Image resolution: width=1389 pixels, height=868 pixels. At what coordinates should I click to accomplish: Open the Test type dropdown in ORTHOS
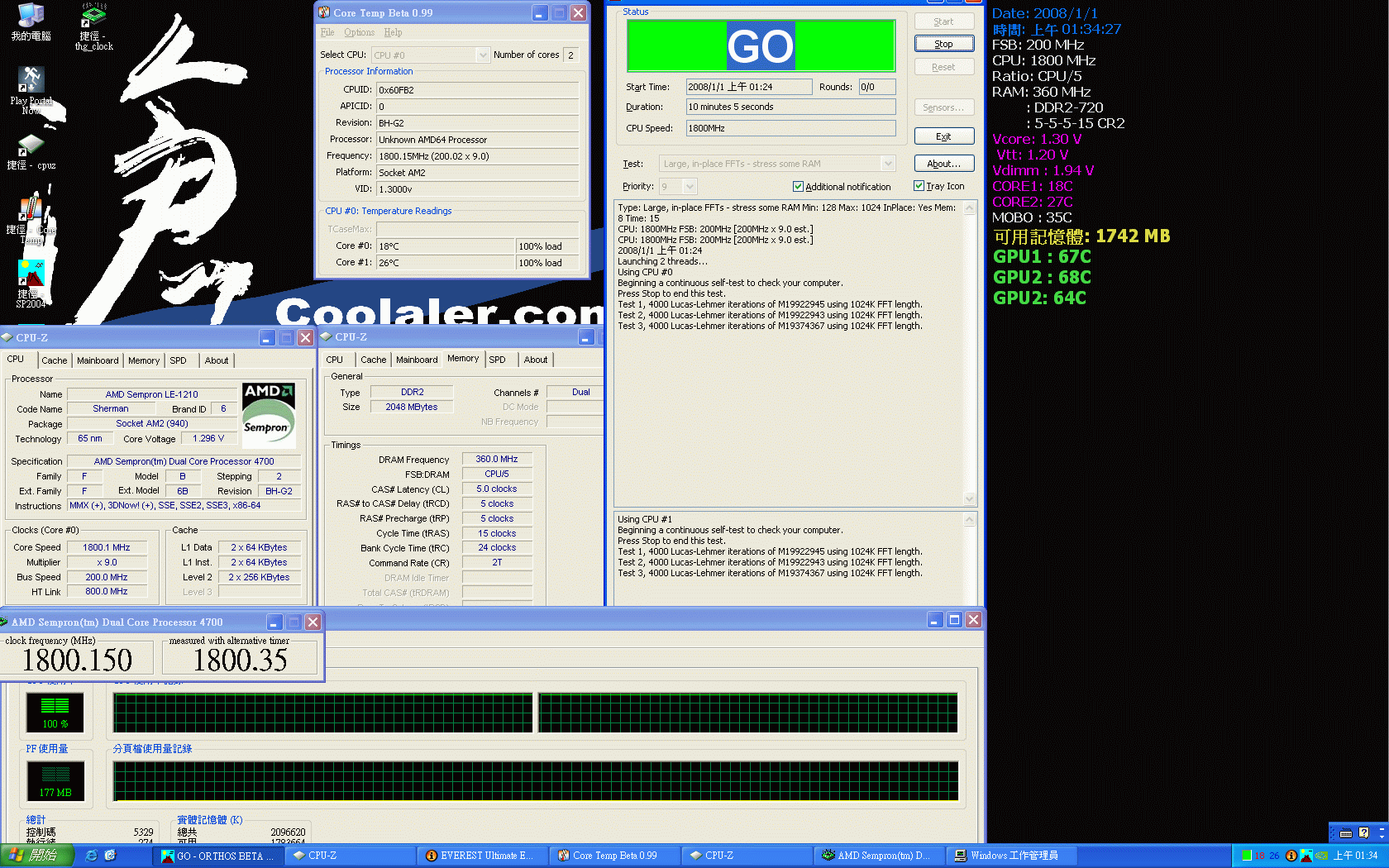[x=888, y=164]
